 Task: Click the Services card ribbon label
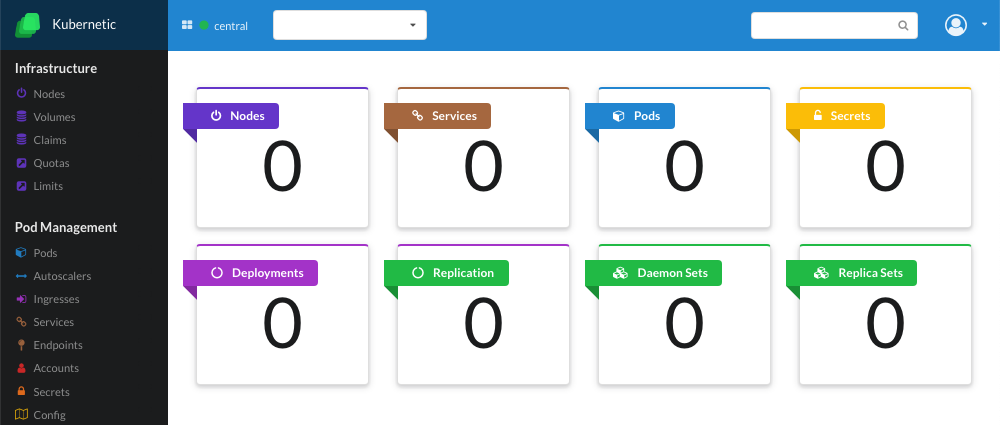click(x=438, y=116)
